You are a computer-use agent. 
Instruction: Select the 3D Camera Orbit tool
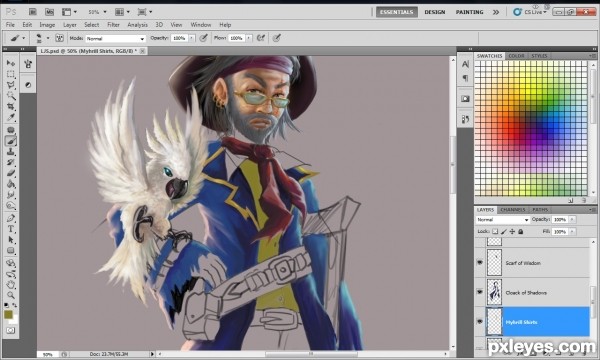pos(11,274)
